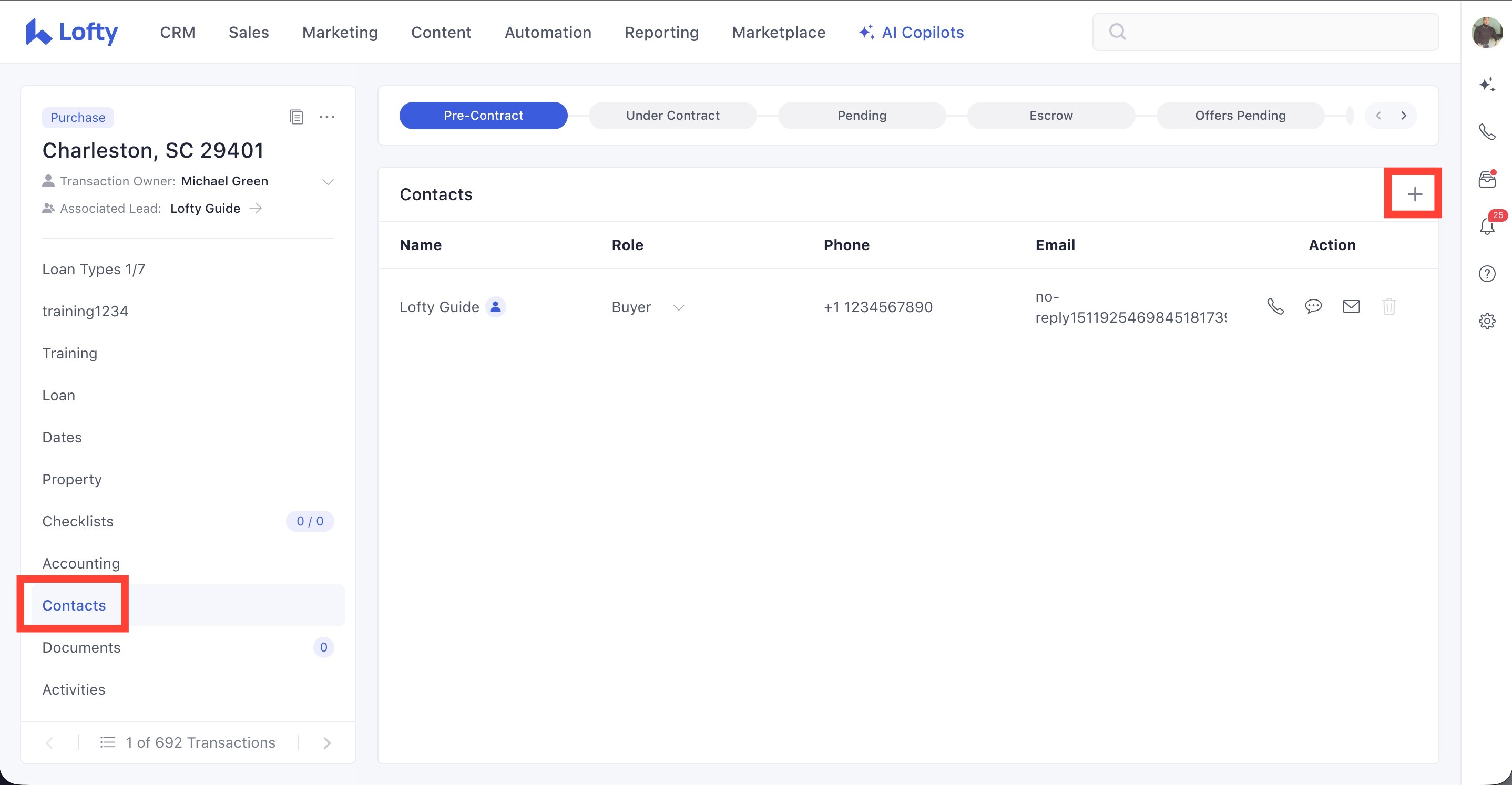Open the three-dot more options menu
Viewport: 1512px width, 785px height.
click(x=327, y=117)
